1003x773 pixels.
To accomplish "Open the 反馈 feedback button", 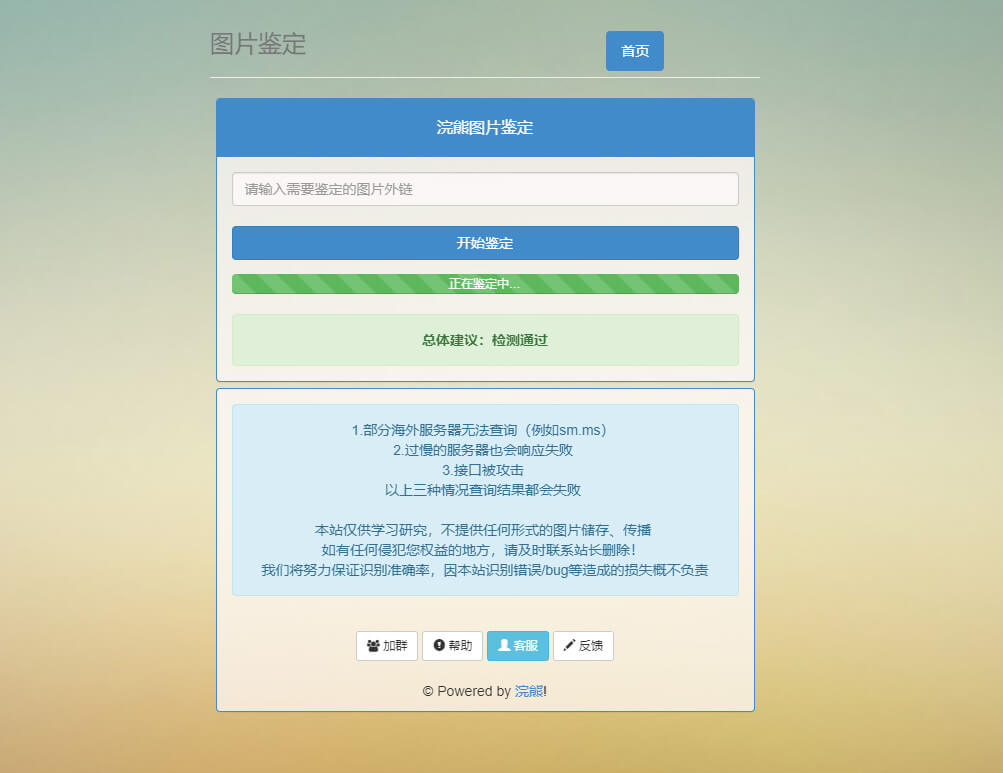I will pyautogui.click(x=583, y=646).
